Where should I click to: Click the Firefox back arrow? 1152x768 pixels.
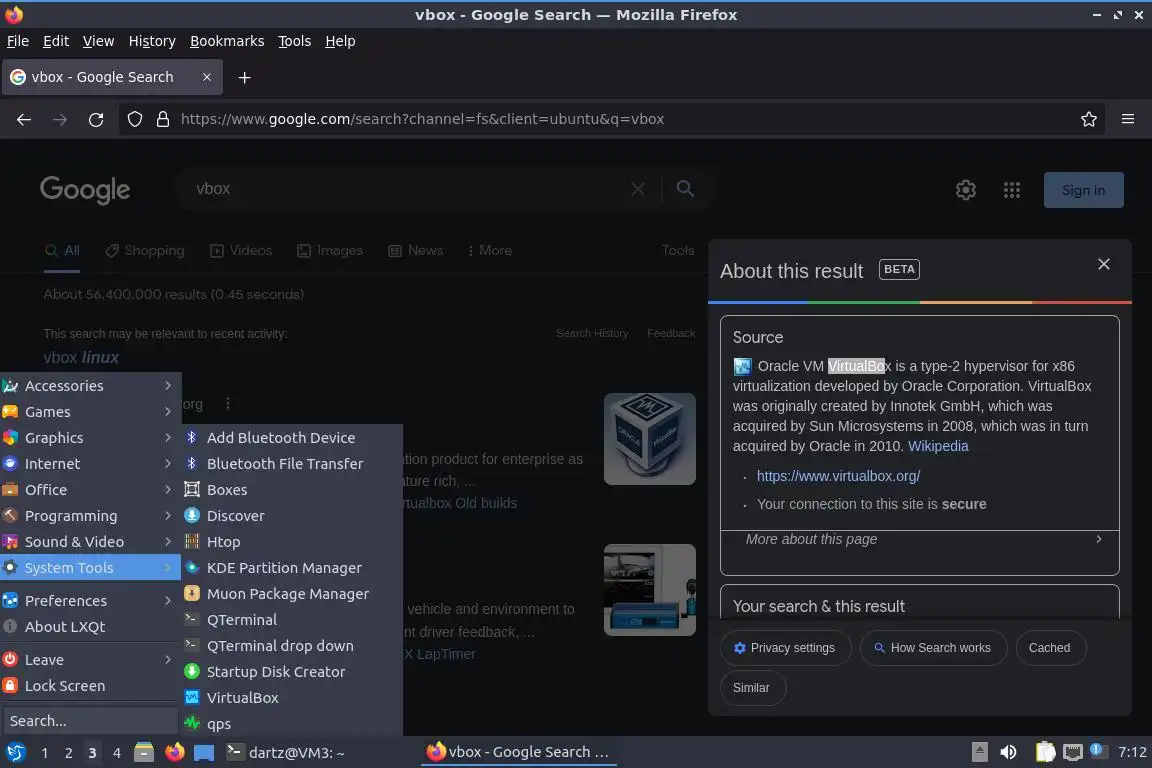[x=24, y=119]
